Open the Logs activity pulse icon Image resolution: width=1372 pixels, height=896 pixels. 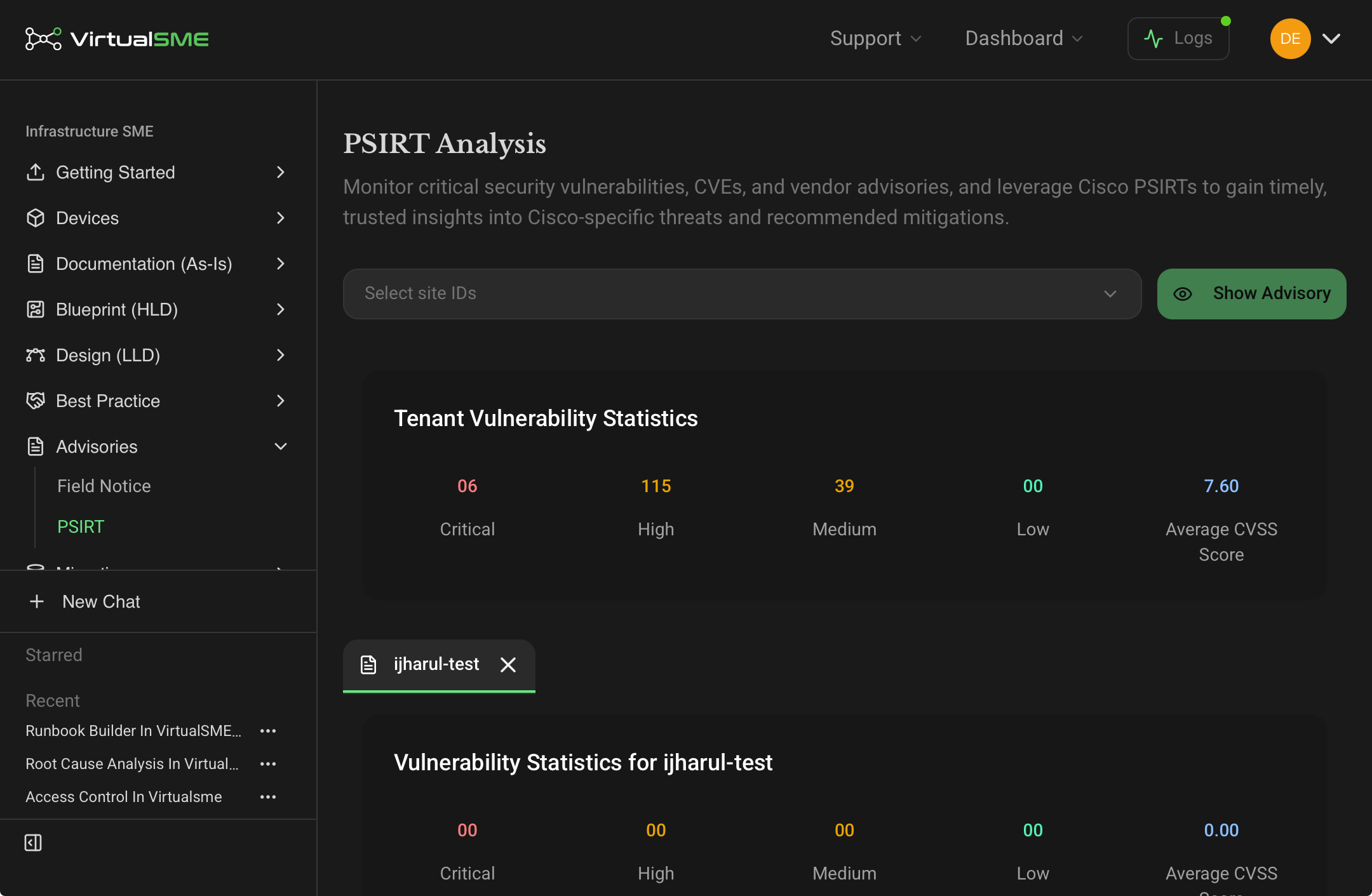(1153, 39)
